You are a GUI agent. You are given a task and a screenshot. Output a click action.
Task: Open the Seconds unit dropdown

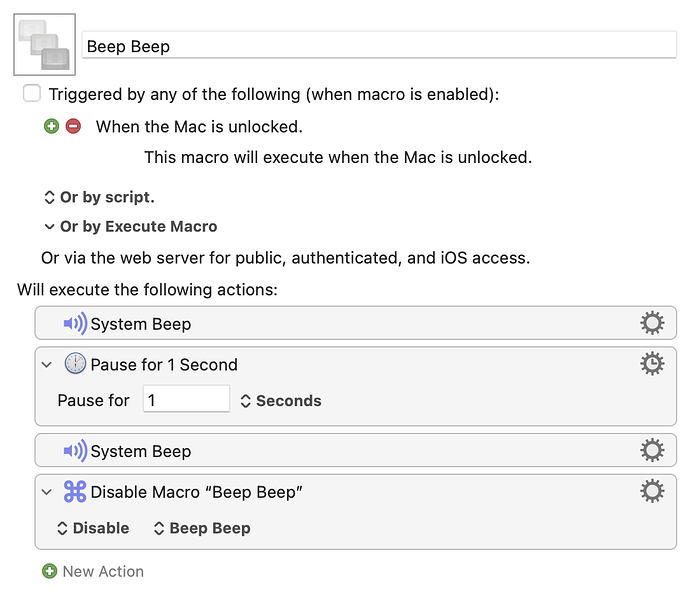(281, 401)
